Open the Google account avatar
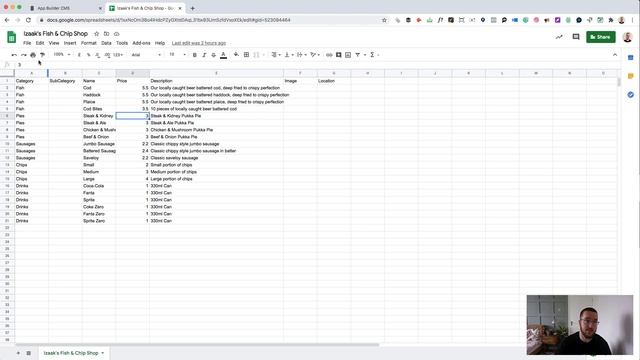Viewport: 640px width, 360px height. click(x=628, y=37)
